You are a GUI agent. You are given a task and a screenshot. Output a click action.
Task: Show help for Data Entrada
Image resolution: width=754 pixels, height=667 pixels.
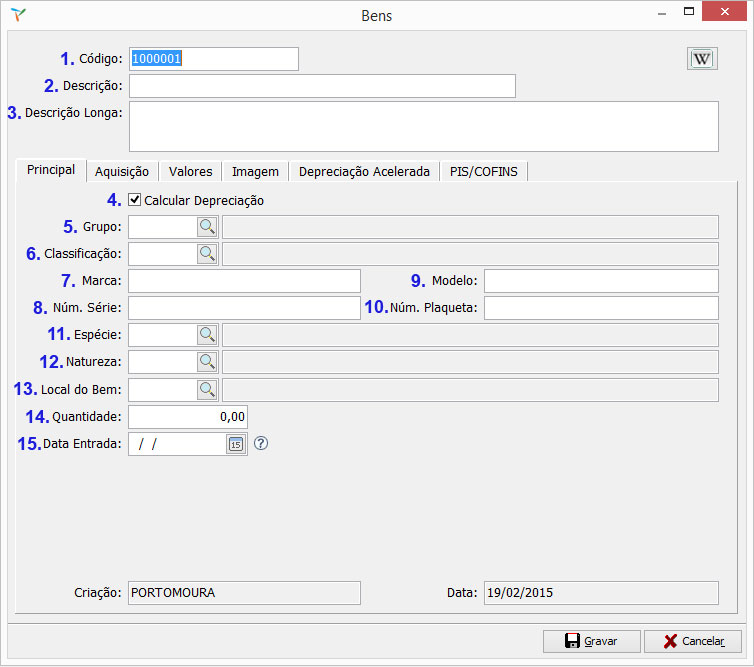point(261,443)
